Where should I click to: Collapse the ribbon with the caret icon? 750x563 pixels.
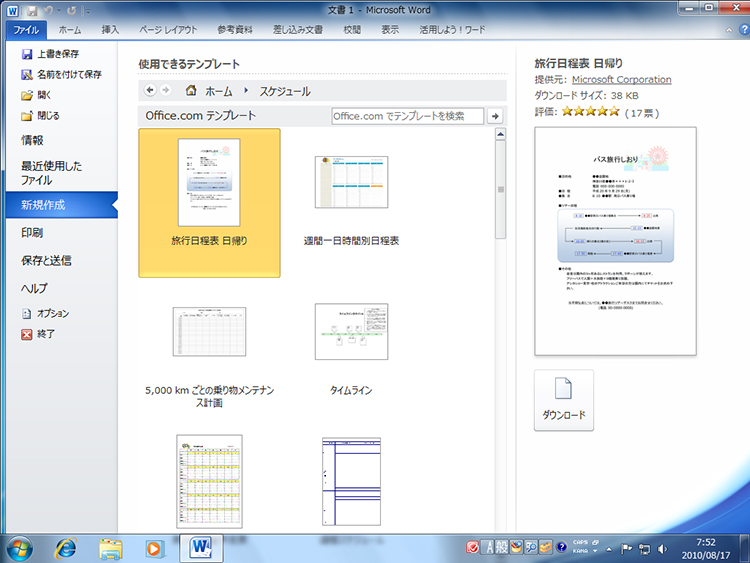729,30
